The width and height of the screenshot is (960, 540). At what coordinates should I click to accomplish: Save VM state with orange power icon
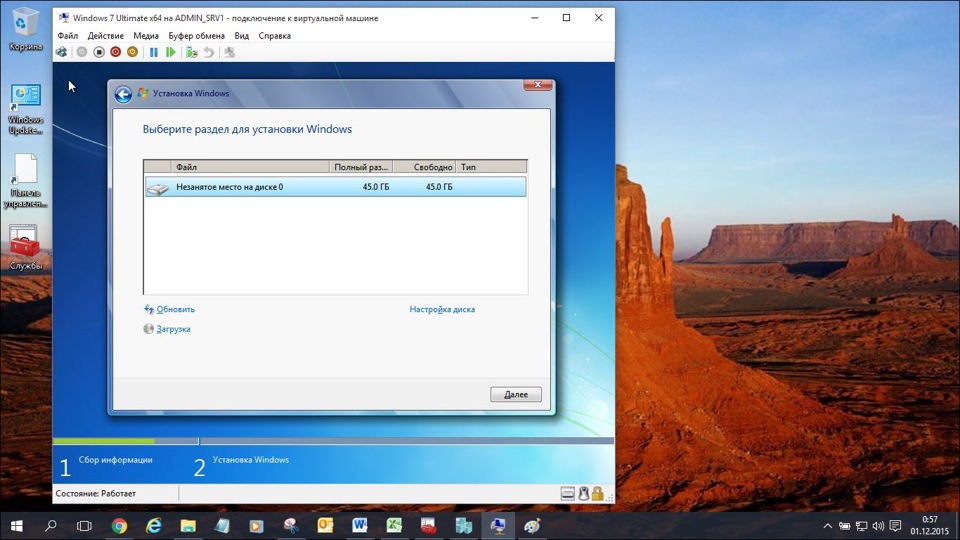pos(132,53)
